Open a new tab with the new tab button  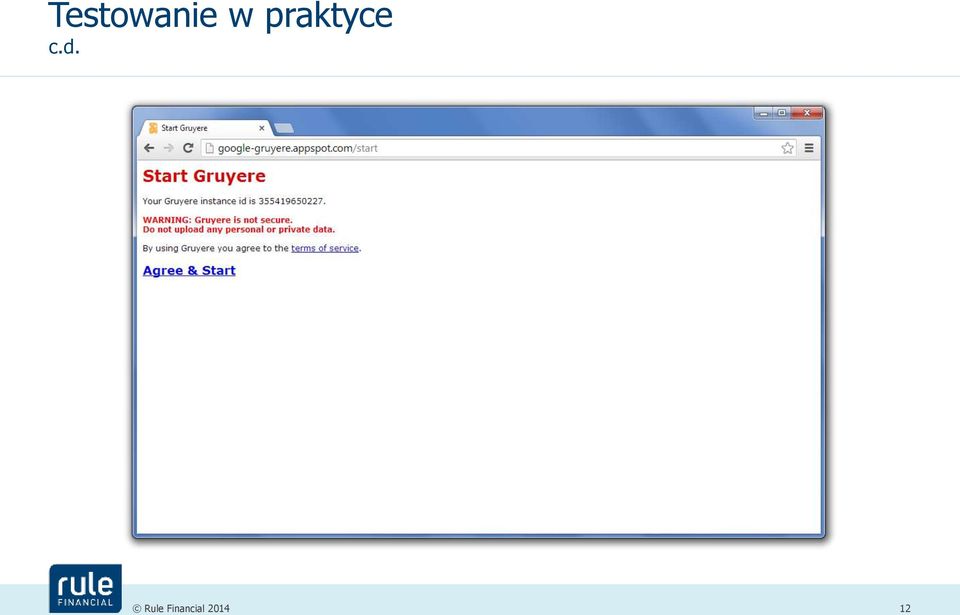[283, 128]
